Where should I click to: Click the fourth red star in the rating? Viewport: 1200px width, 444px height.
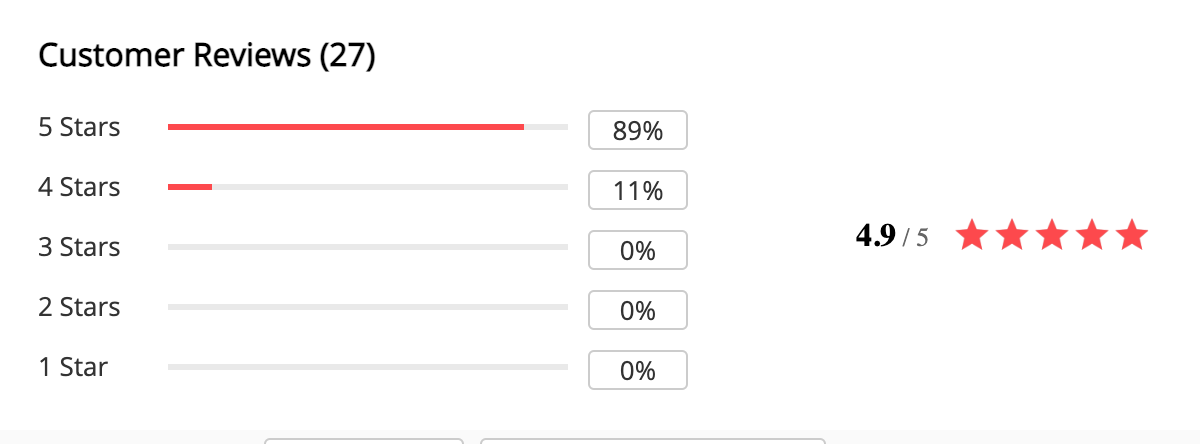[1092, 236]
